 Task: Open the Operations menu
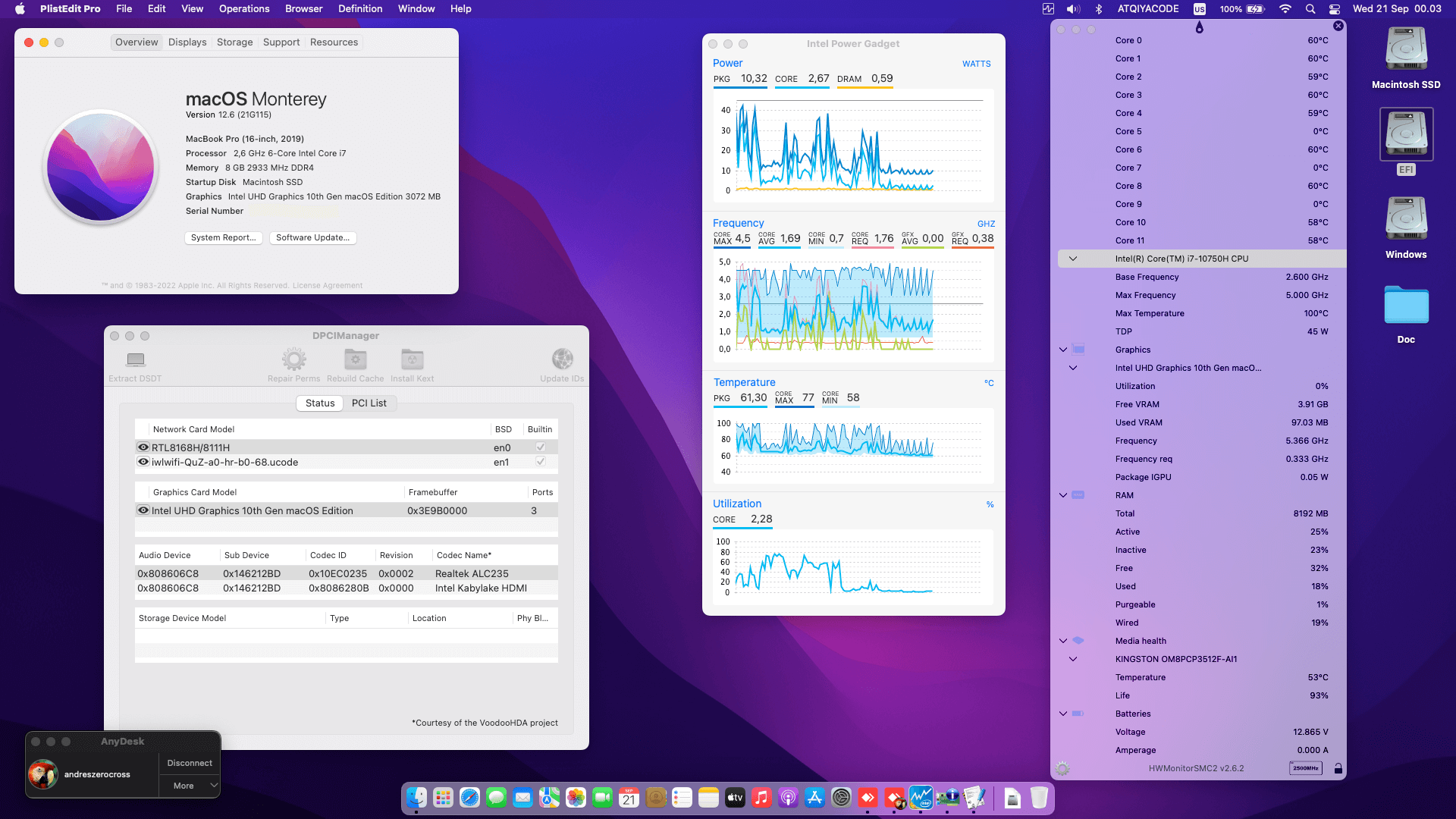pyautogui.click(x=244, y=9)
